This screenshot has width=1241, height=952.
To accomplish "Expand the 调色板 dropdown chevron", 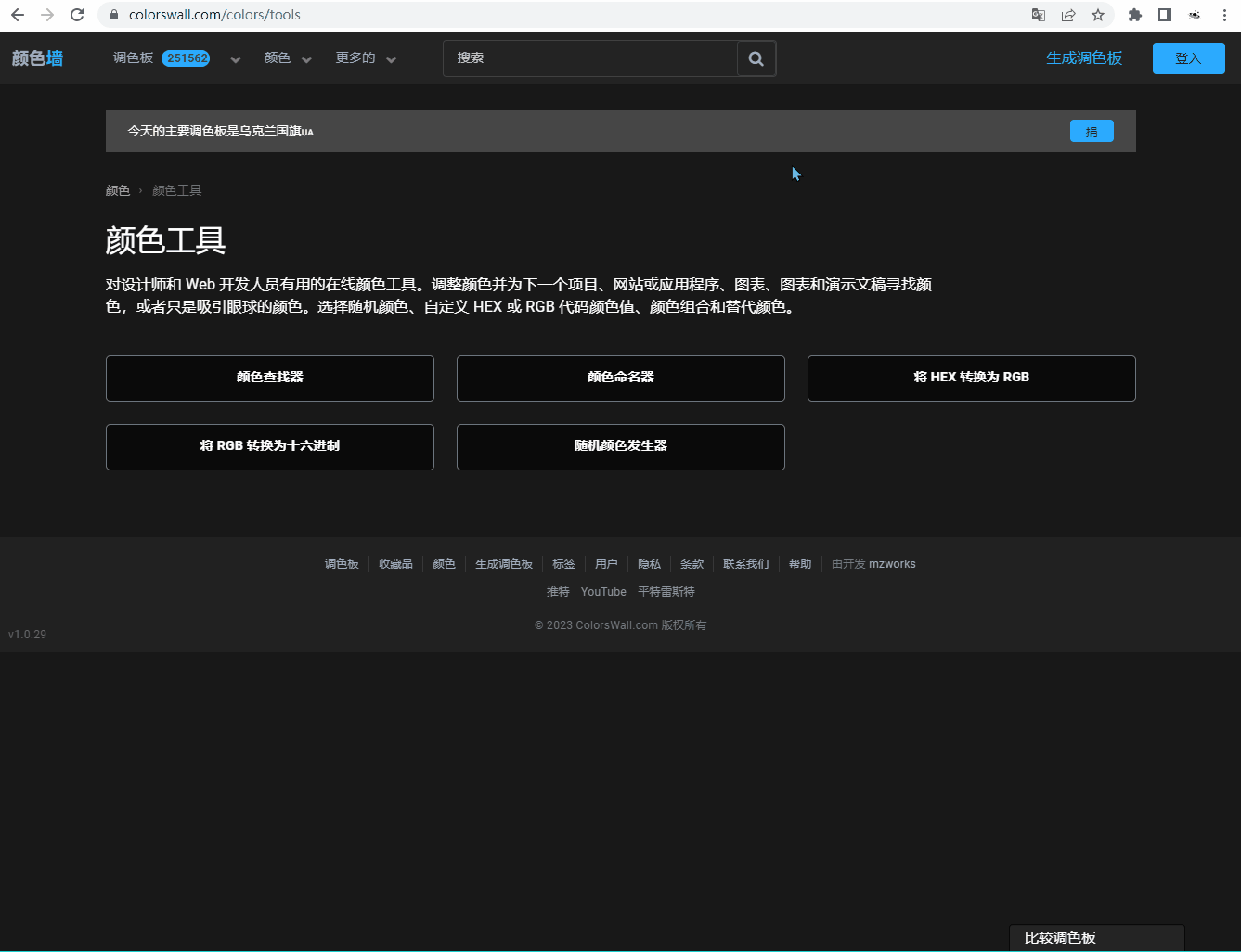I will coord(236,59).
